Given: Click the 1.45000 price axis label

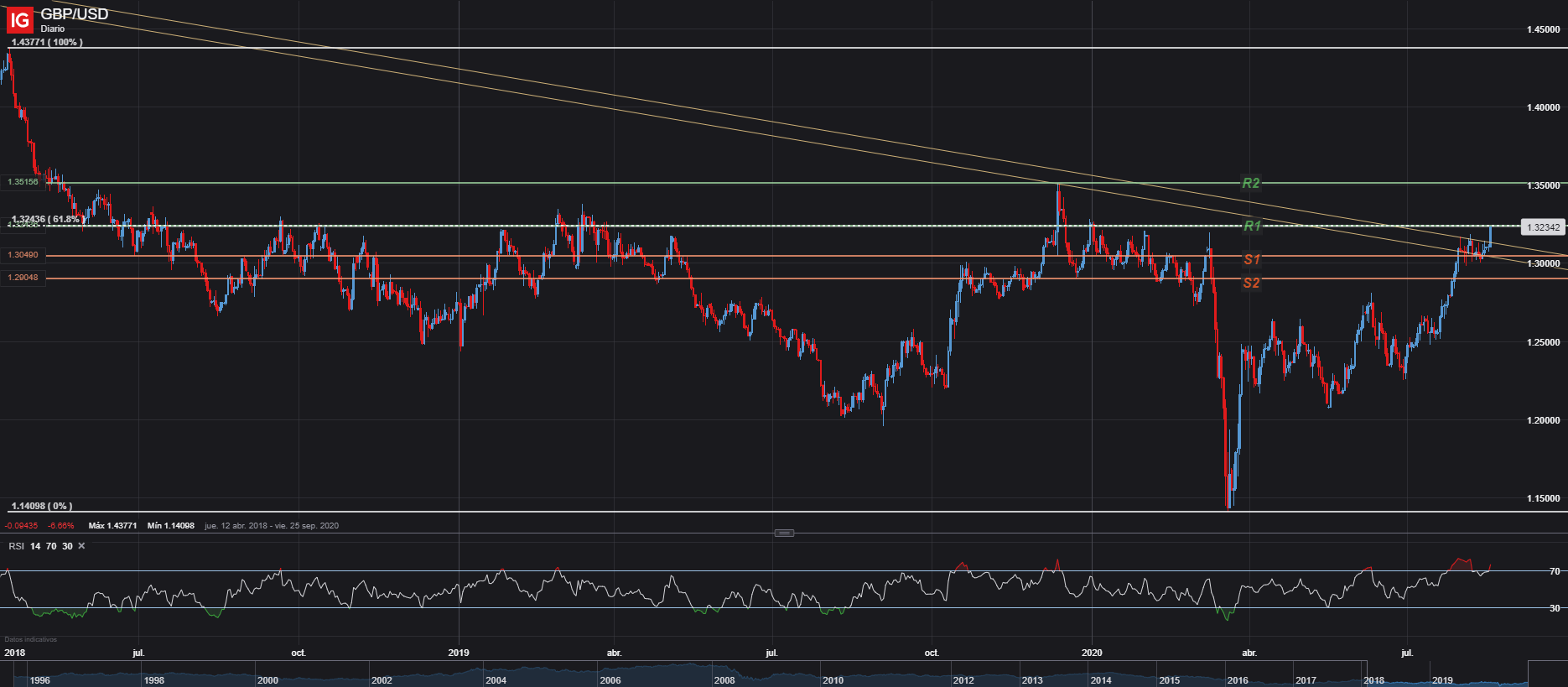Looking at the screenshot, I should tap(1544, 29).
